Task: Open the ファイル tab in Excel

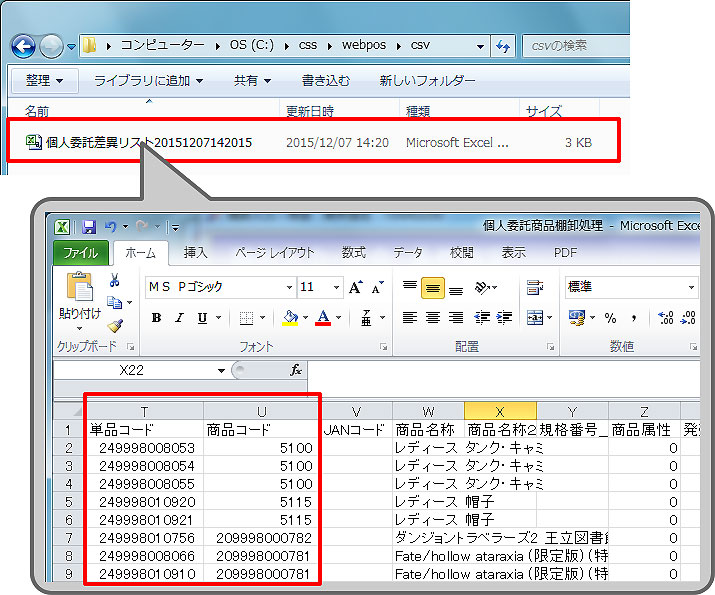Action: click(x=80, y=253)
